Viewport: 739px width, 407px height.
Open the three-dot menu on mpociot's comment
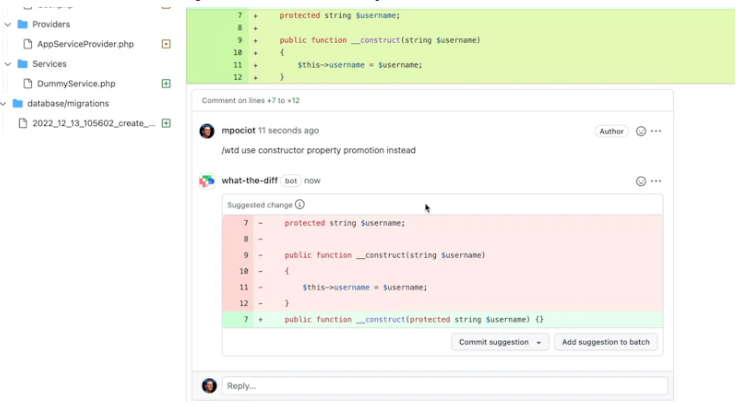pos(656,131)
